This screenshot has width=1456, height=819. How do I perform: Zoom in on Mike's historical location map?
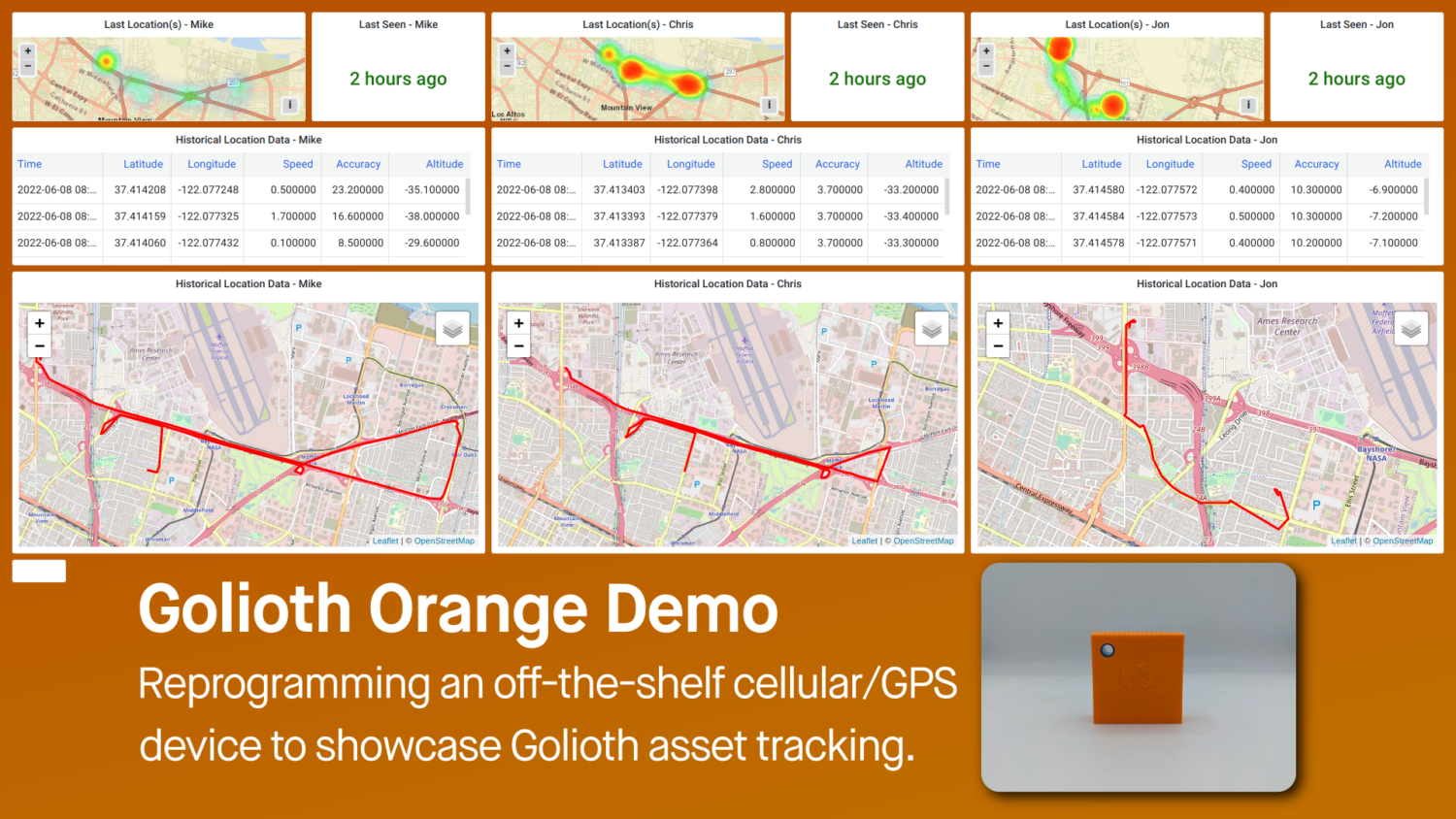tap(39, 322)
